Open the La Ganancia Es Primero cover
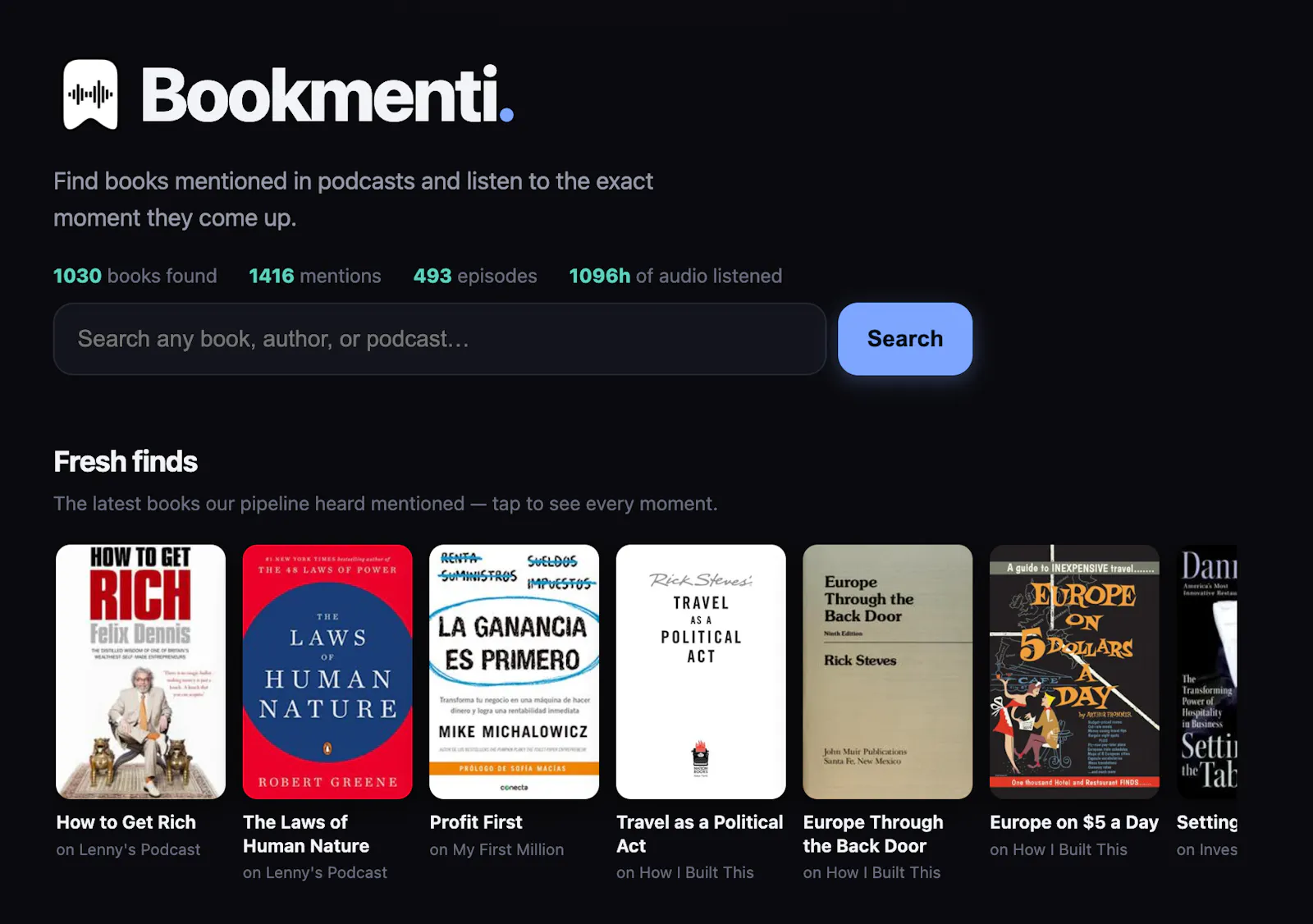 pyautogui.click(x=514, y=671)
